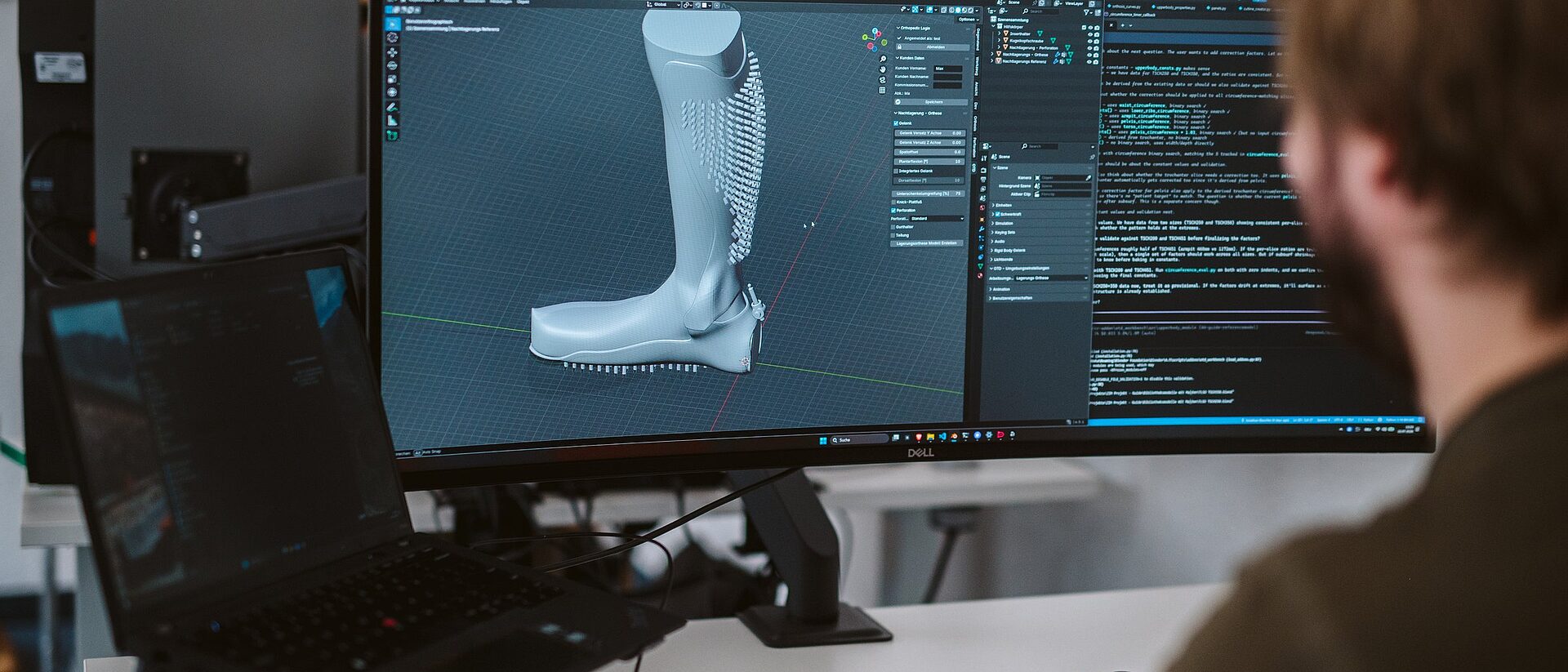Click the viewport zoom magnifier icon
This screenshot has height=672, width=1568.
click(x=883, y=60)
